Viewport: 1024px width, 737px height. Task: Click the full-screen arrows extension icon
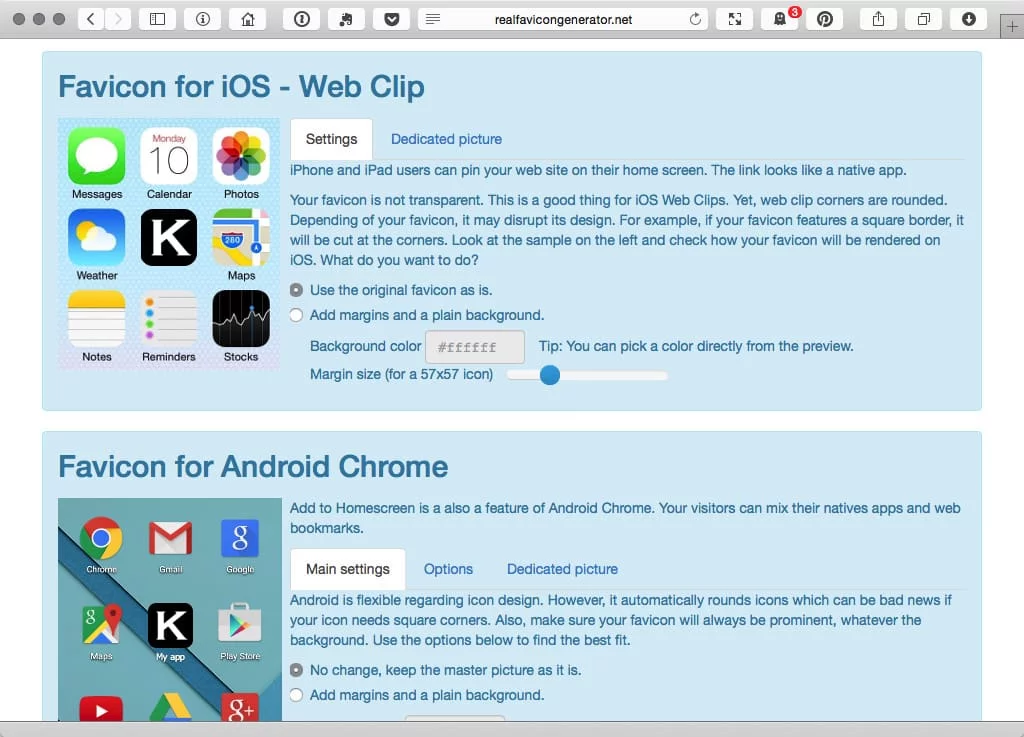coord(735,20)
